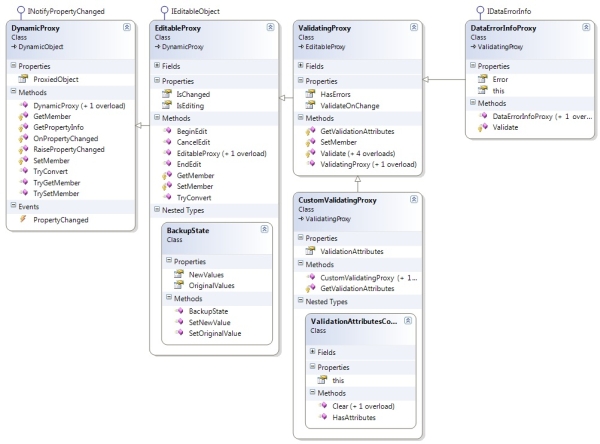The height and width of the screenshot is (444, 600).
Task: Click the DynamicObject base type label
Action: pos(41,47)
